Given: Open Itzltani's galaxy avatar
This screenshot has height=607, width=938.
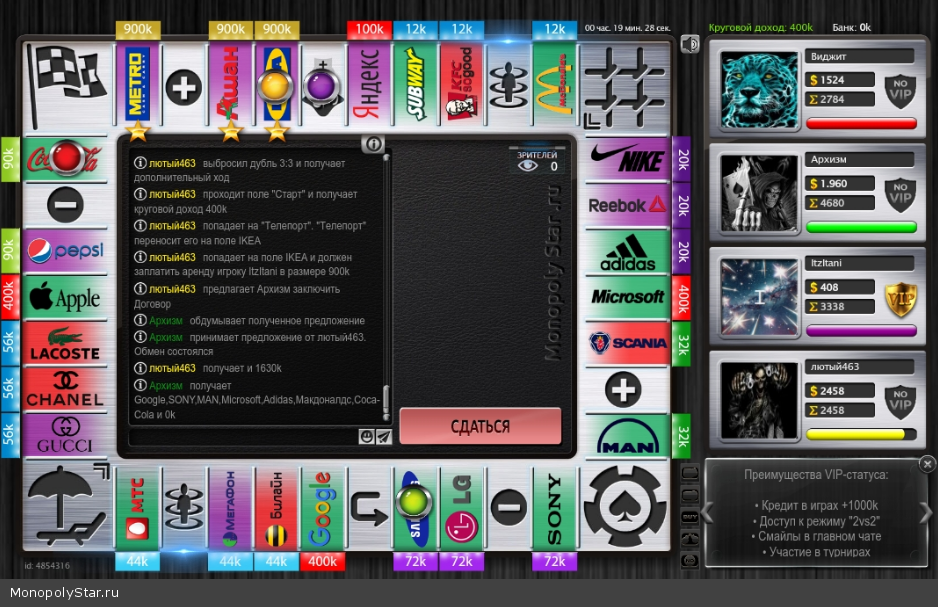Looking at the screenshot, I should 759,297.
